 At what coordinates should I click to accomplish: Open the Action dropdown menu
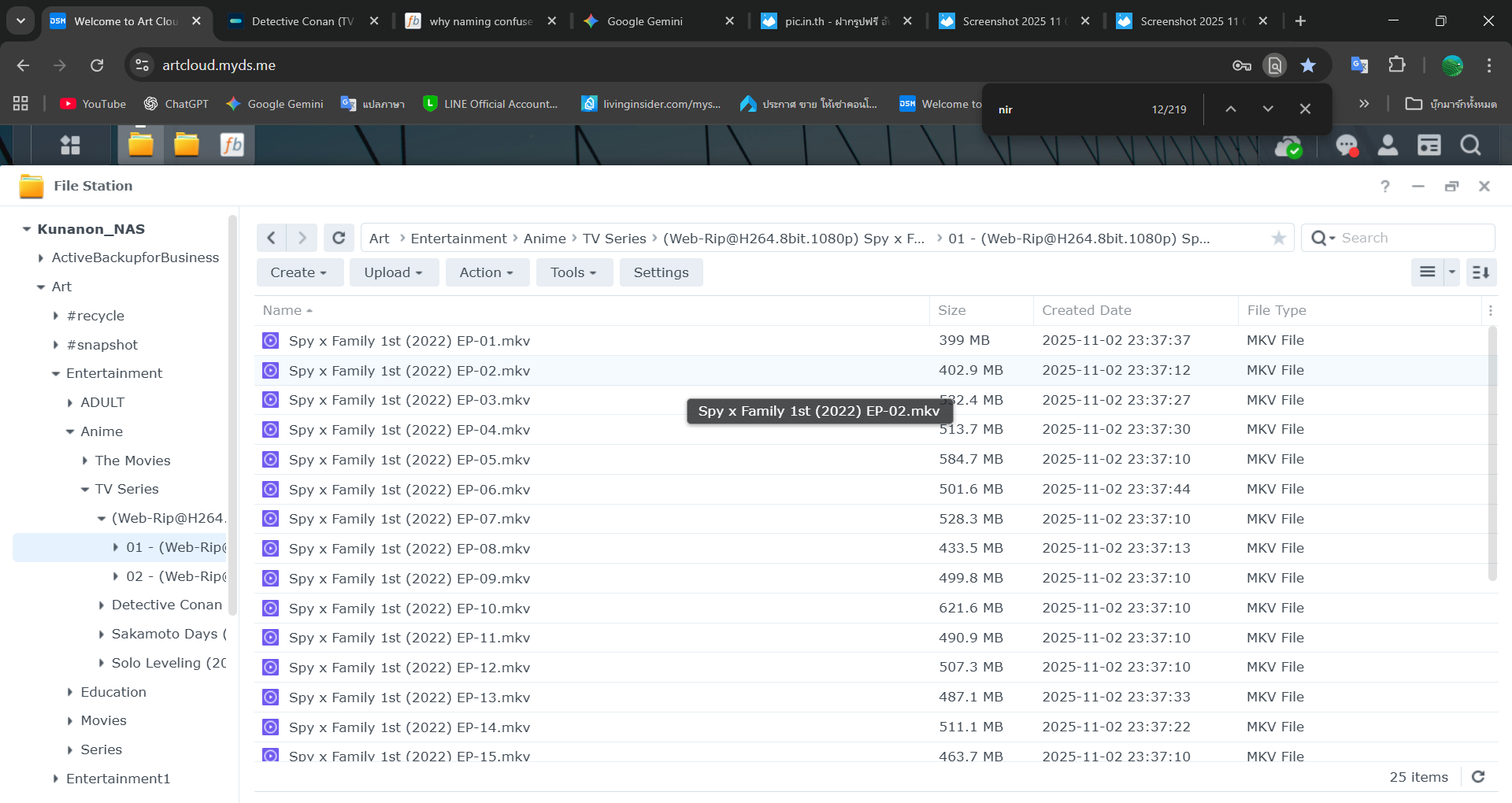[x=487, y=272]
